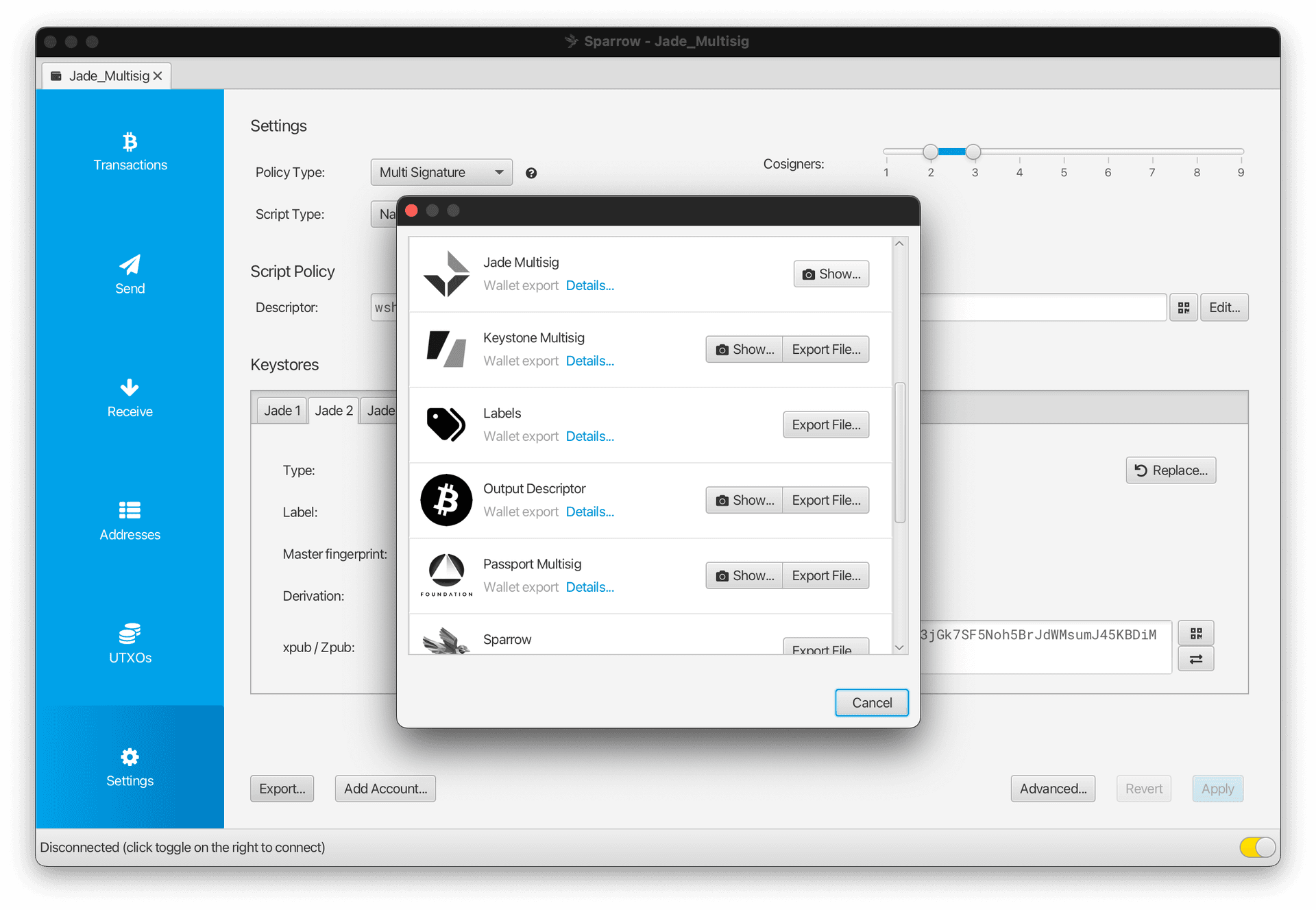Click the 'Disconnected' status bar message
The image size is (1316, 910).
tap(182, 848)
